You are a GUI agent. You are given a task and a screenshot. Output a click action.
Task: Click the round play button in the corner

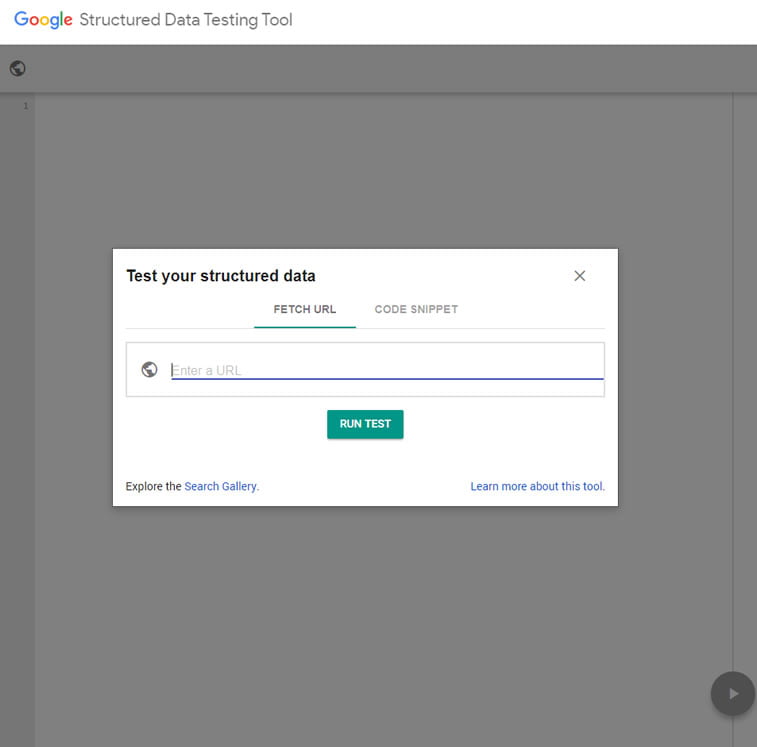(733, 693)
